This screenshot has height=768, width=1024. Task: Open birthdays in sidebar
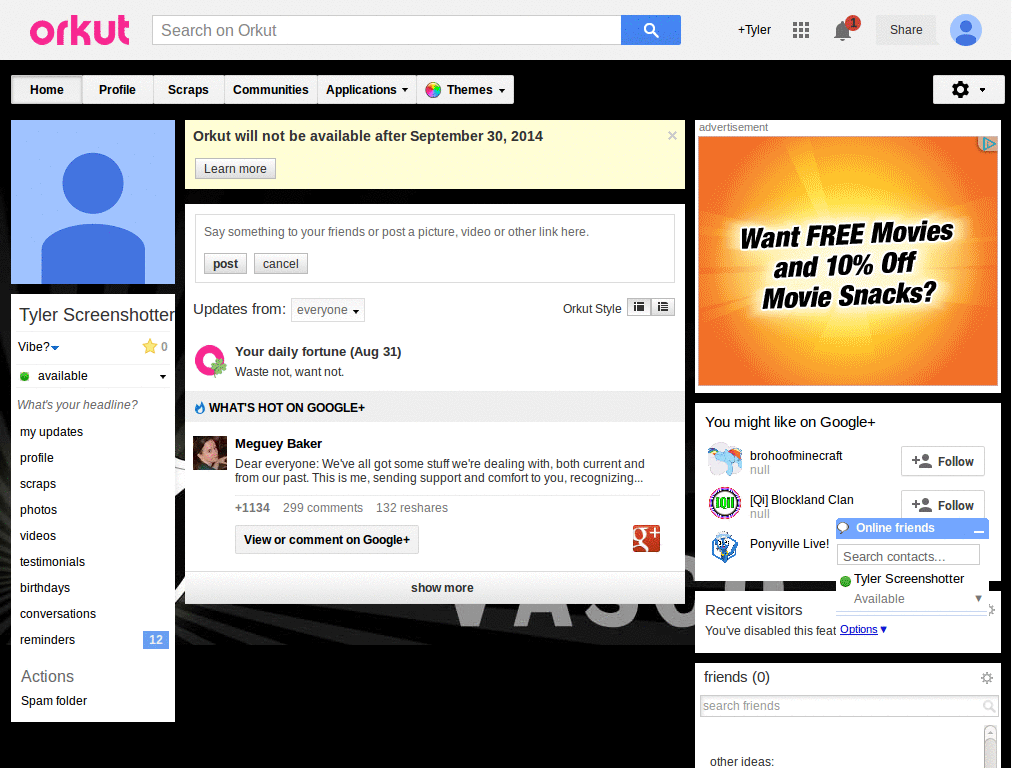[x=45, y=588]
